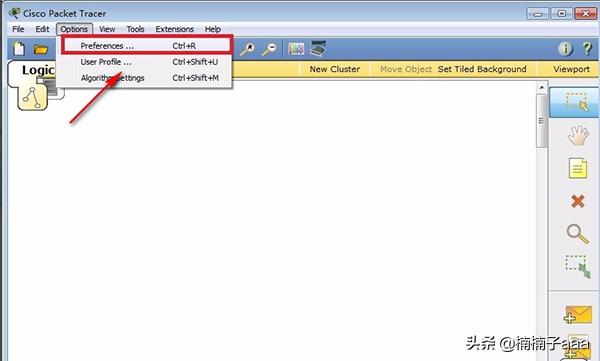Screen dimensions: 600x361
Task: Click the question mark help icon
Action: pos(587,49)
